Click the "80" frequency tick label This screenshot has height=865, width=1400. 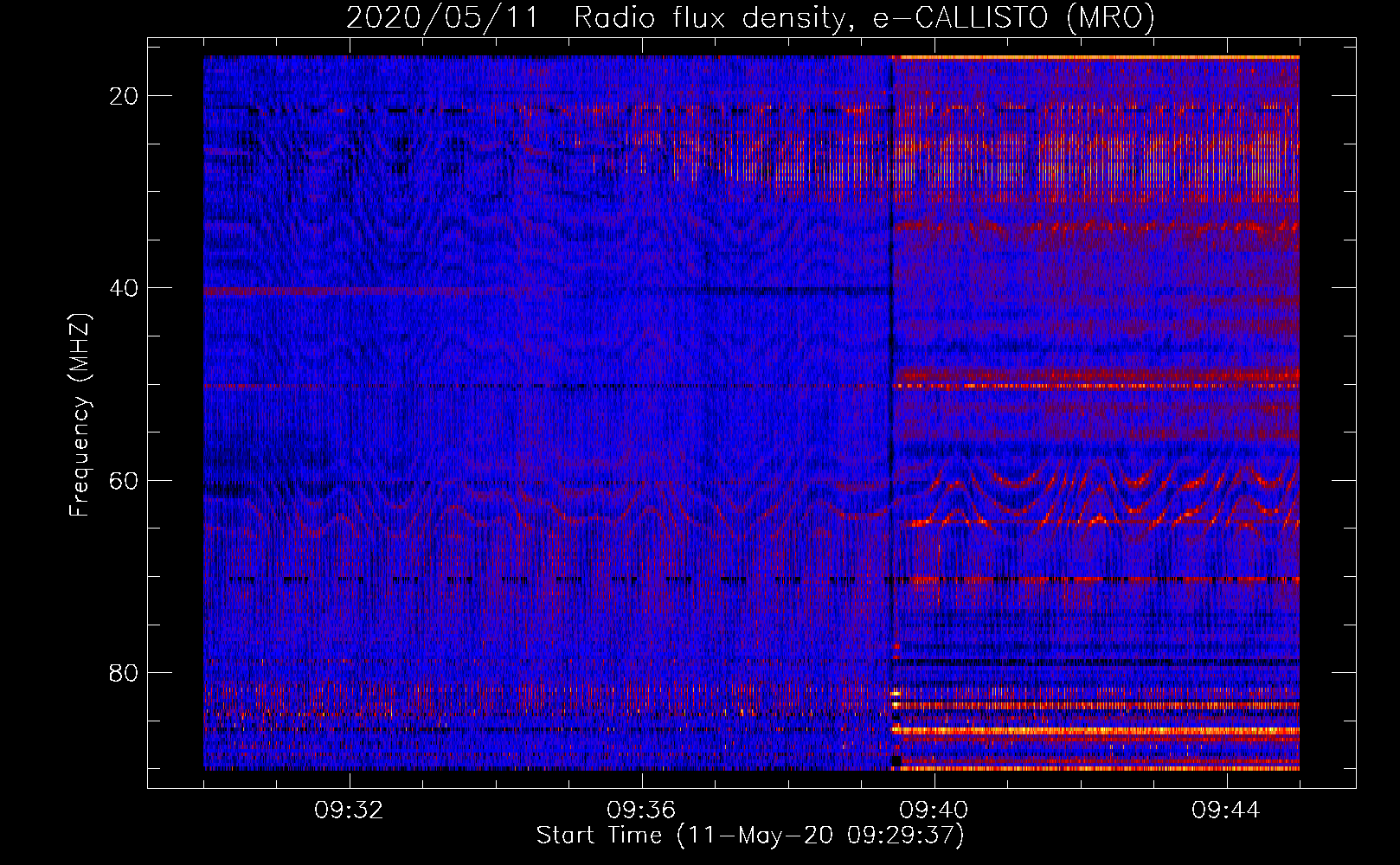124,672
